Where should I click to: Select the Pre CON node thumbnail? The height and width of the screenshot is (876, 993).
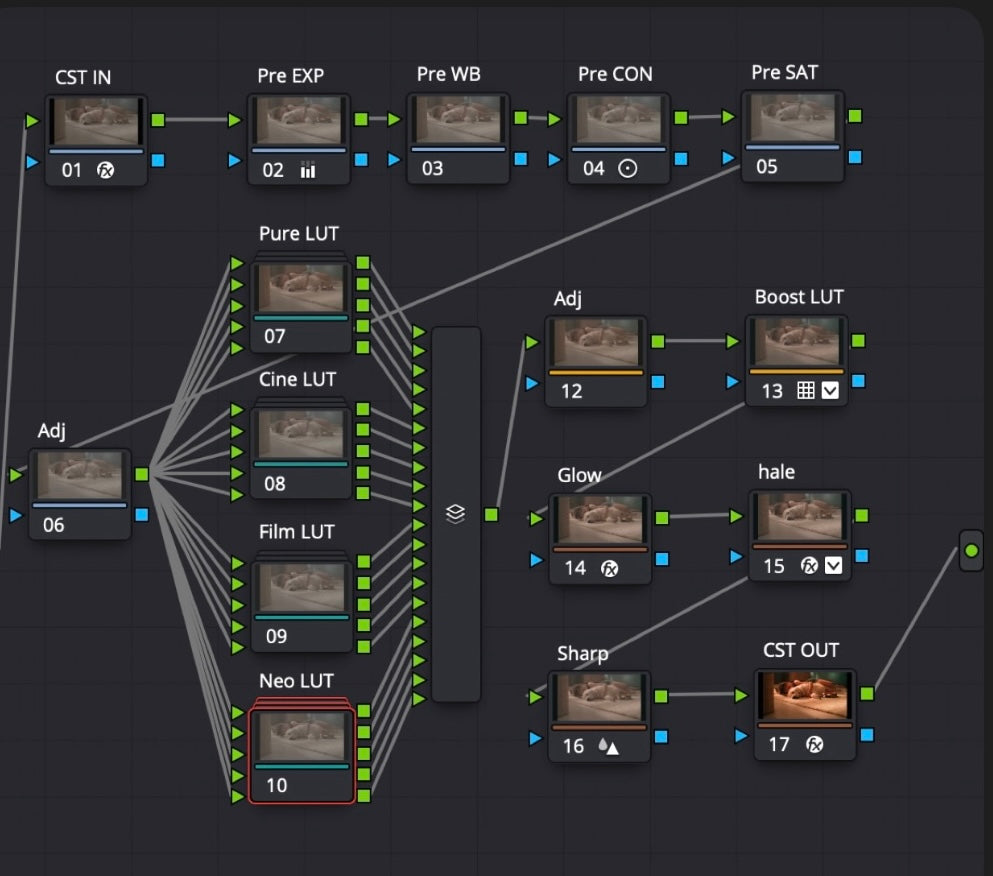tap(619, 120)
